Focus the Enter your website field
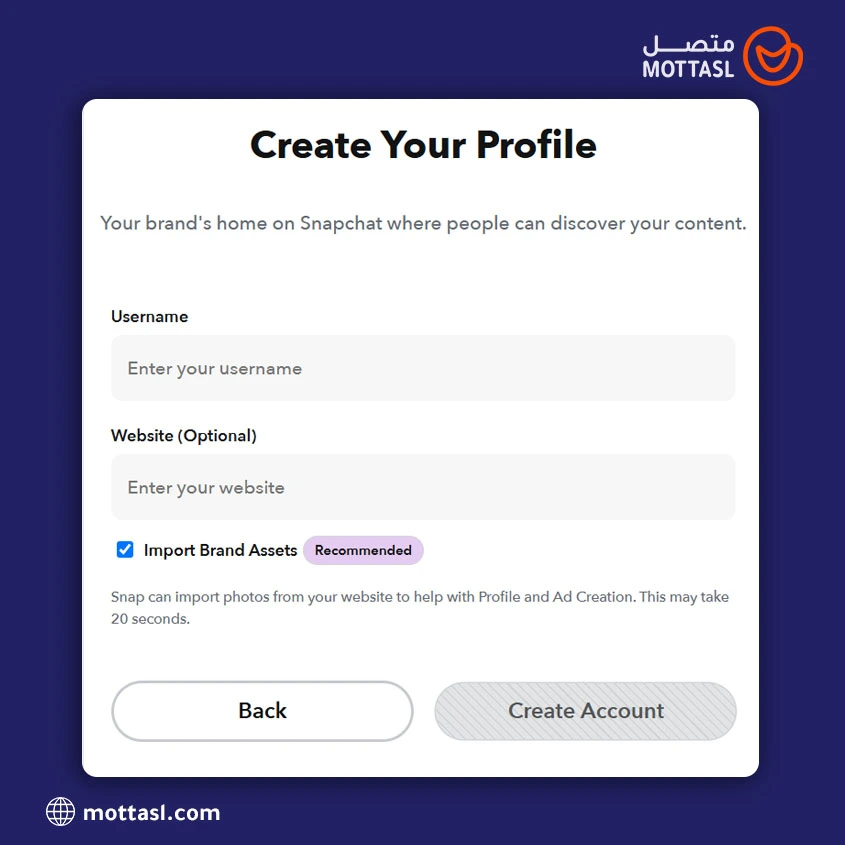Image resolution: width=845 pixels, height=845 pixels. 422,488
